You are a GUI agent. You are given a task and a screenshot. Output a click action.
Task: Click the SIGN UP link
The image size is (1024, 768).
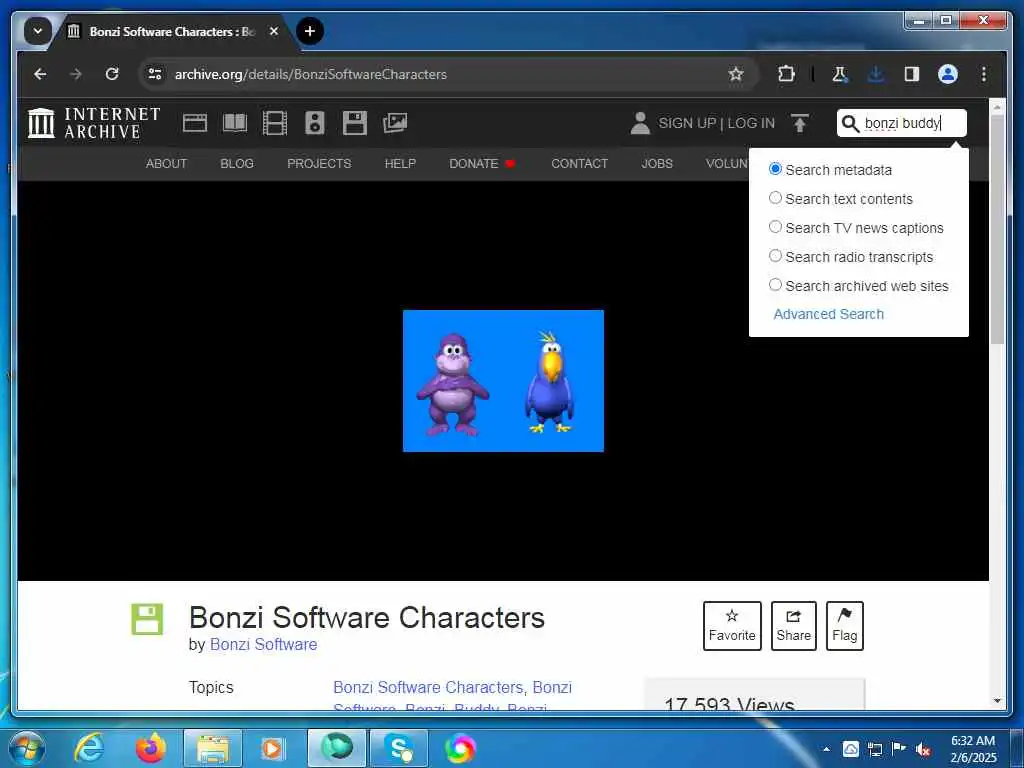coord(688,123)
